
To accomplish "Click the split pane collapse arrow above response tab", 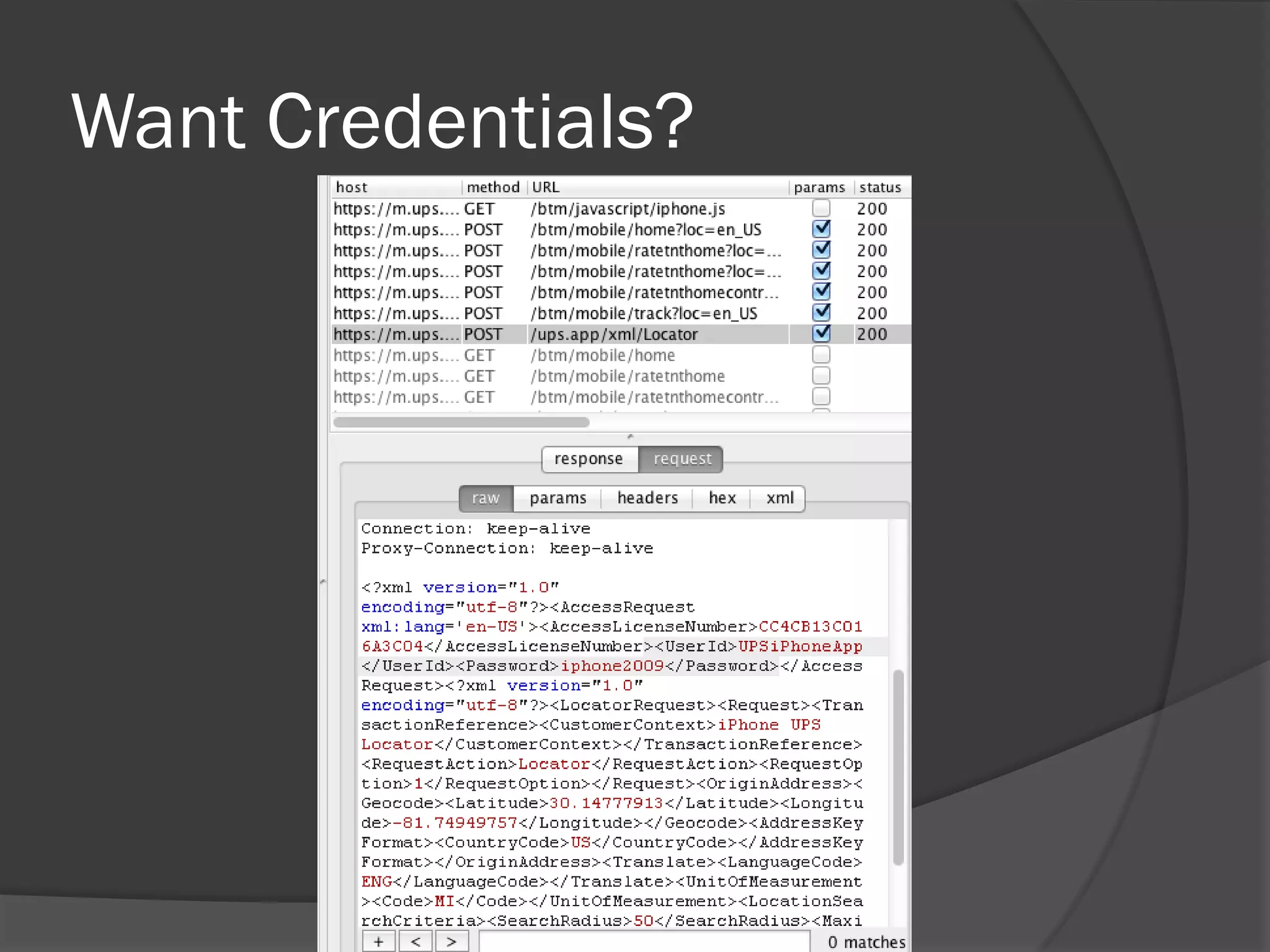I will [x=630, y=436].
